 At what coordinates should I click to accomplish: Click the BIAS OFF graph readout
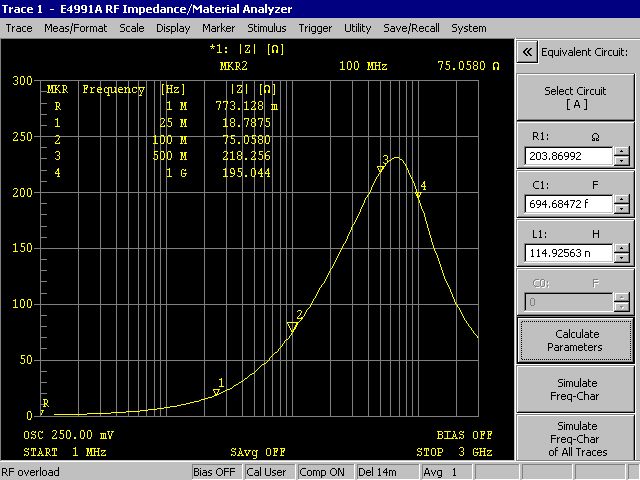point(464,435)
